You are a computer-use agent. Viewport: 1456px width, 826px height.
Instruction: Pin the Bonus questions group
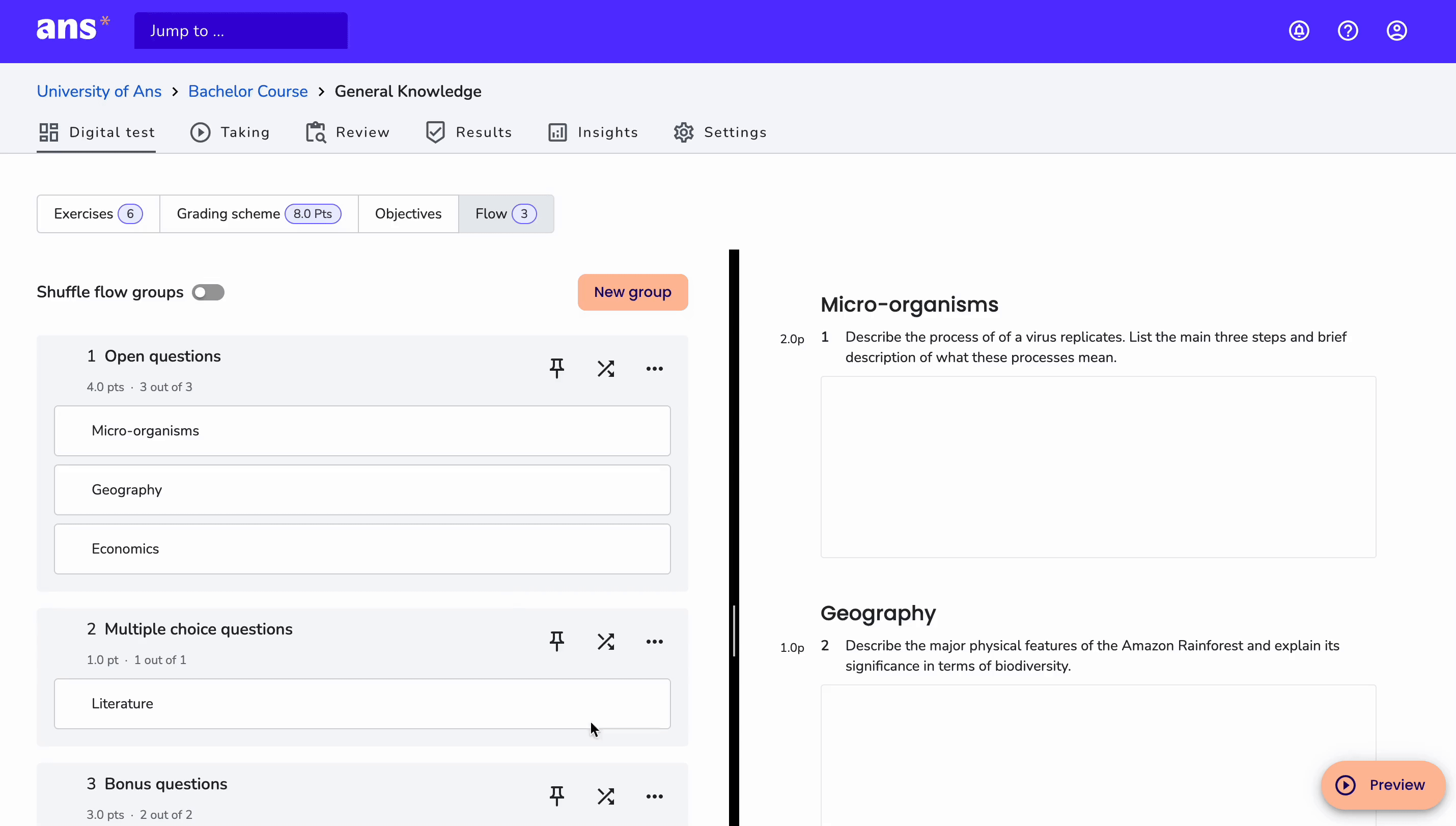tap(557, 796)
